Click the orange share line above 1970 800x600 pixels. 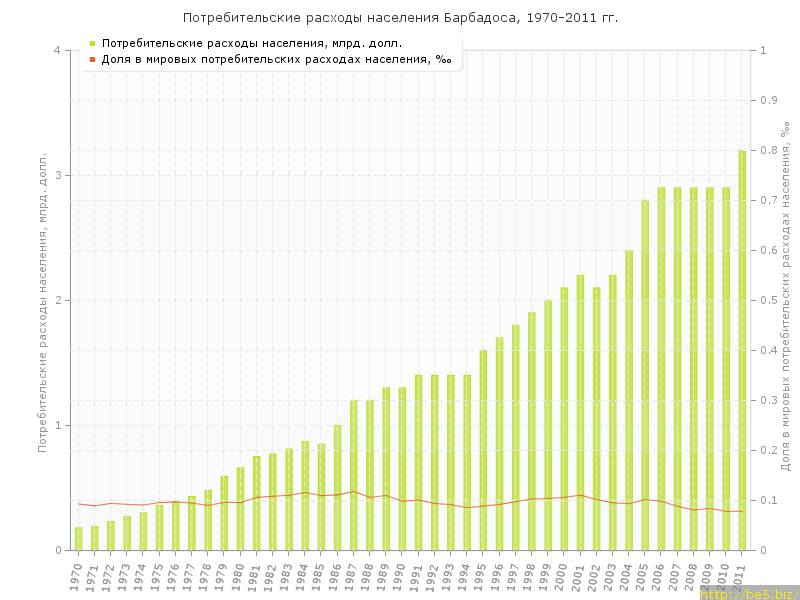point(78,503)
